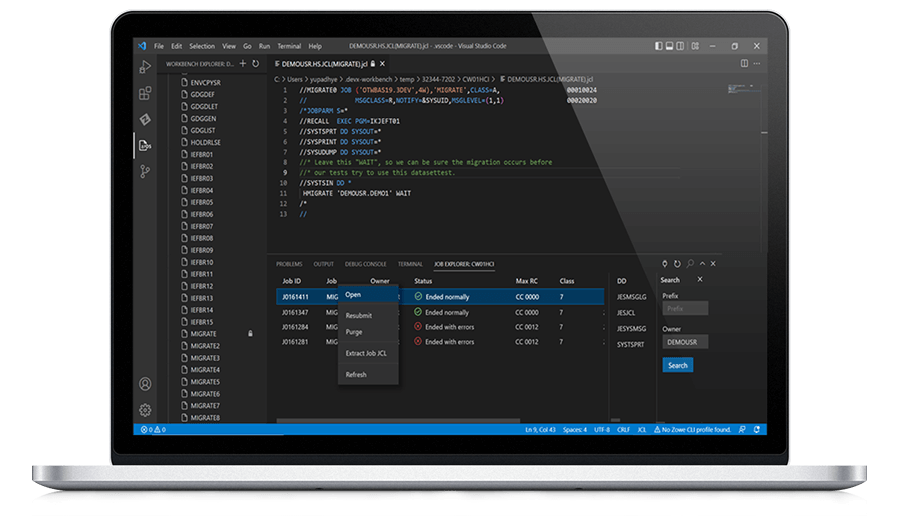Switch to the PROBLEMS tab
Screen dimensions: 900x516
click(289, 264)
